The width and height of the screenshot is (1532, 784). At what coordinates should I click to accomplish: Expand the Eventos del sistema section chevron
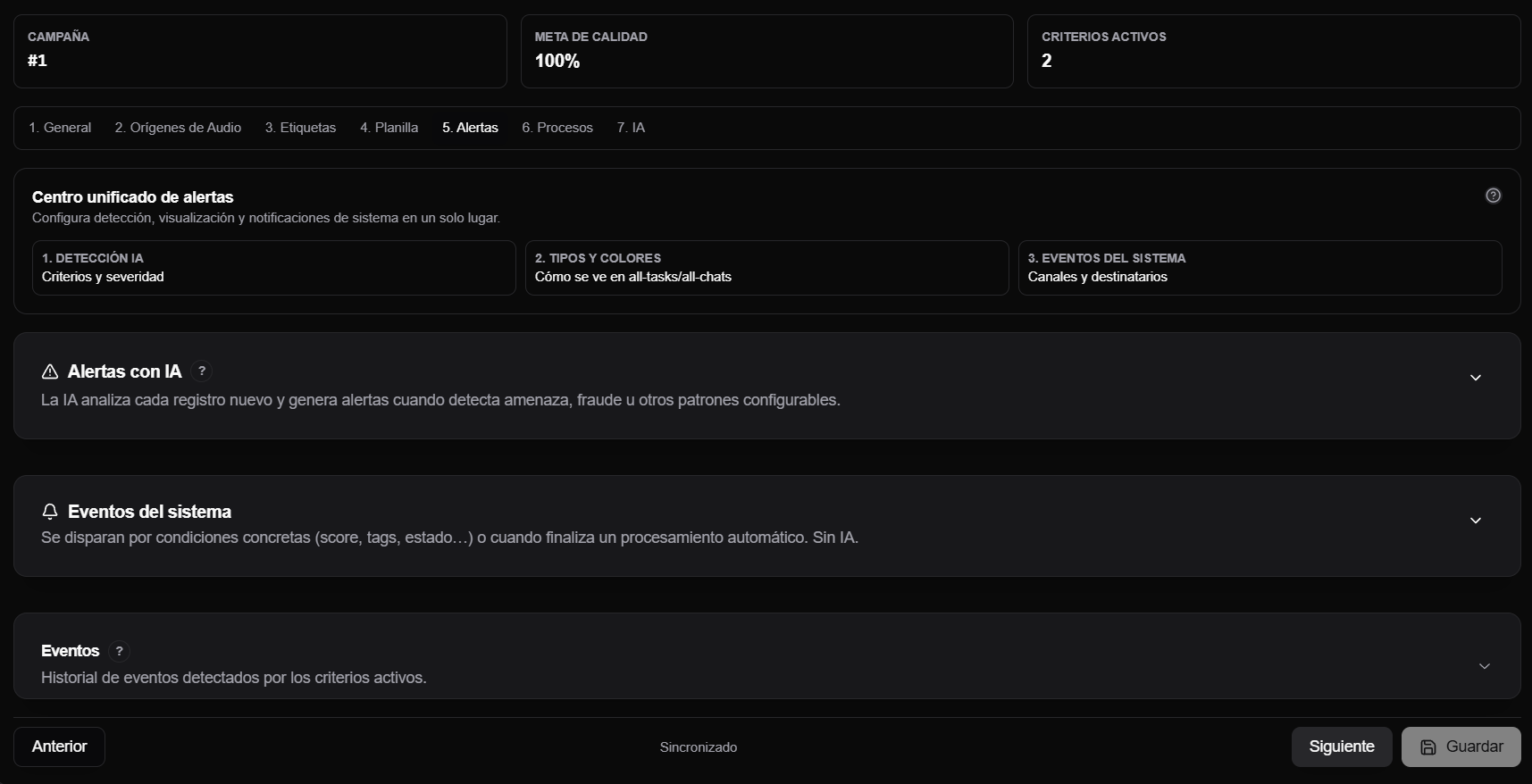pyautogui.click(x=1476, y=521)
